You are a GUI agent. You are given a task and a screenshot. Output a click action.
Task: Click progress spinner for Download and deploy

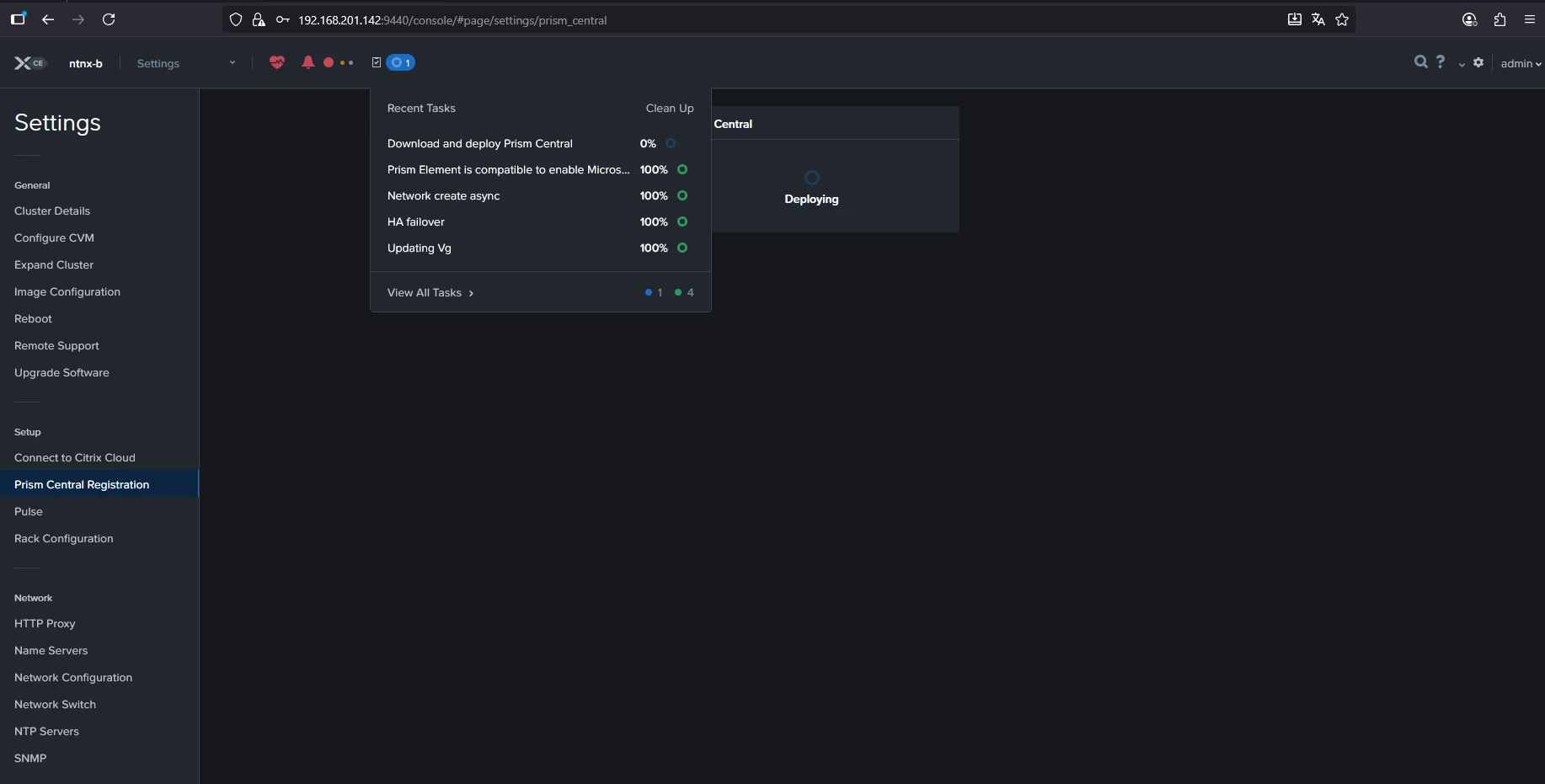click(x=671, y=143)
